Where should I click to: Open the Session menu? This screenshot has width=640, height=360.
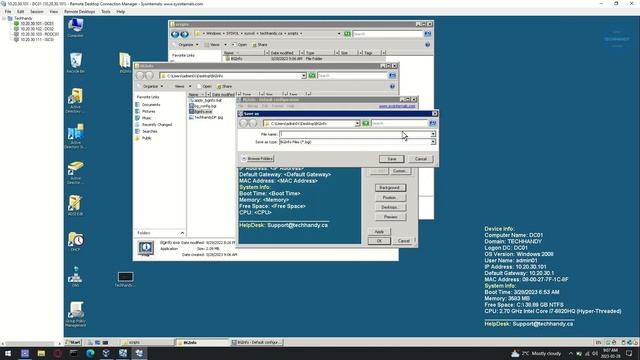[x=37, y=11]
